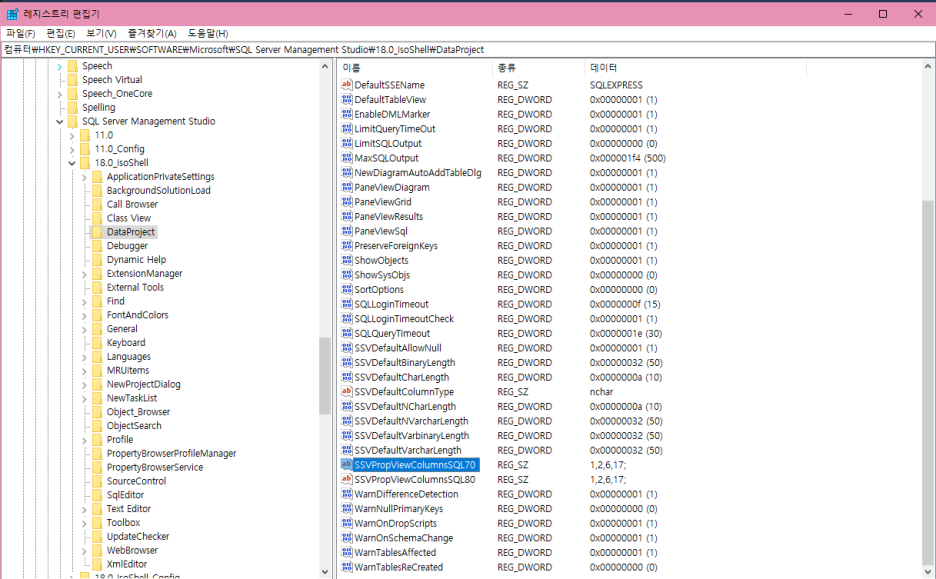Click the nchar data value
The width and height of the screenshot is (936, 579).
click(x=601, y=392)
